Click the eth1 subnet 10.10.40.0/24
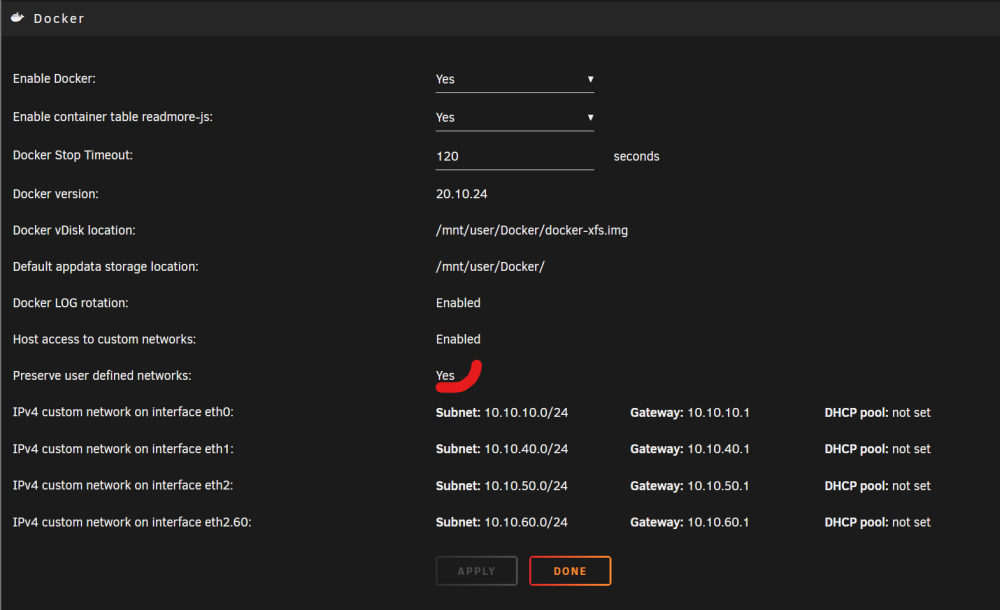The height and width of the screenshot is (610, 1000). 526,449
